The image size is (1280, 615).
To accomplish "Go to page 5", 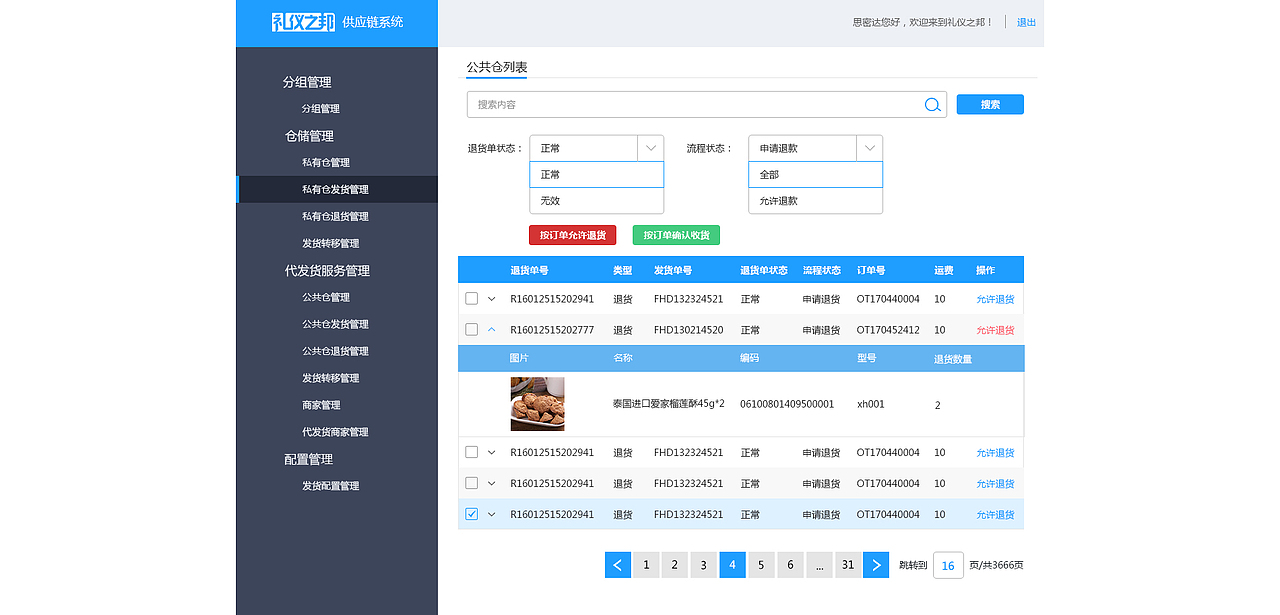I will [x=761, y=565].
